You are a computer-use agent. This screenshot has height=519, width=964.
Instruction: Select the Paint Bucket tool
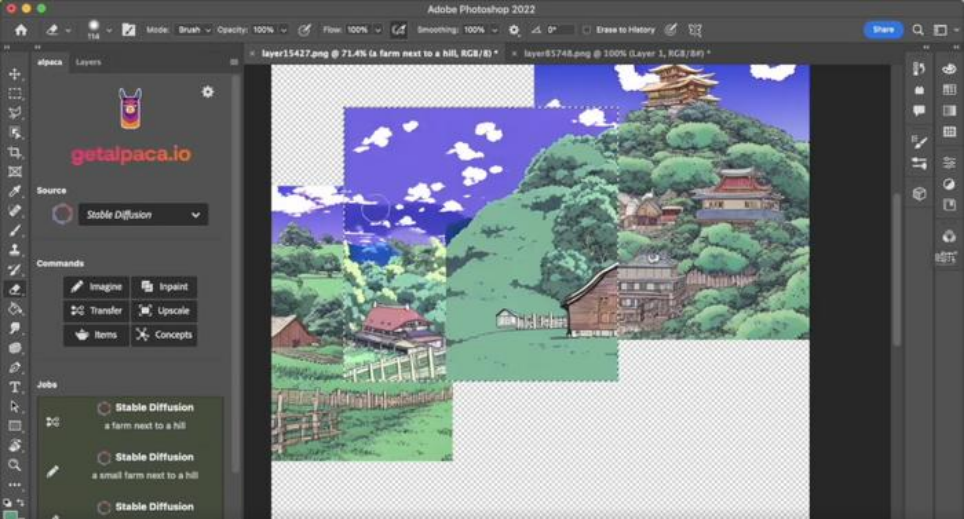pyautogui.click(x=15, y=309)
